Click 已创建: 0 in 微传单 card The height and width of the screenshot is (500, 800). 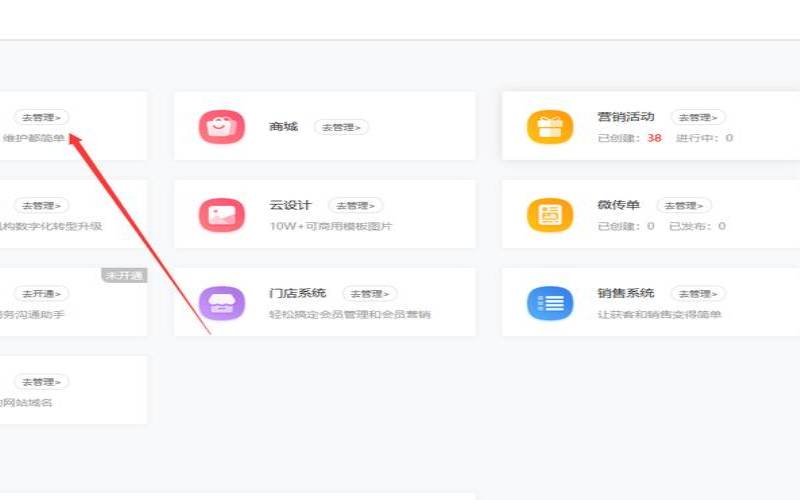click(x=626, y=226)
